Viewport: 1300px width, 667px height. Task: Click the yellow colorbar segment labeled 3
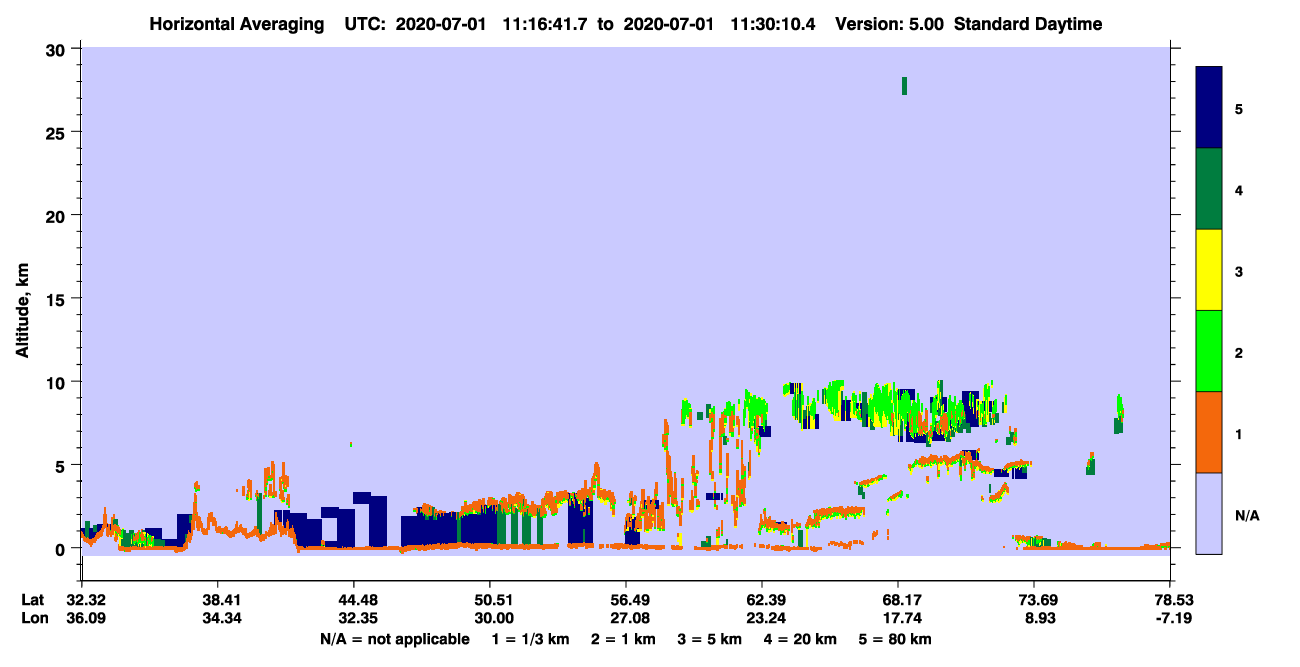pos(1209,270)
